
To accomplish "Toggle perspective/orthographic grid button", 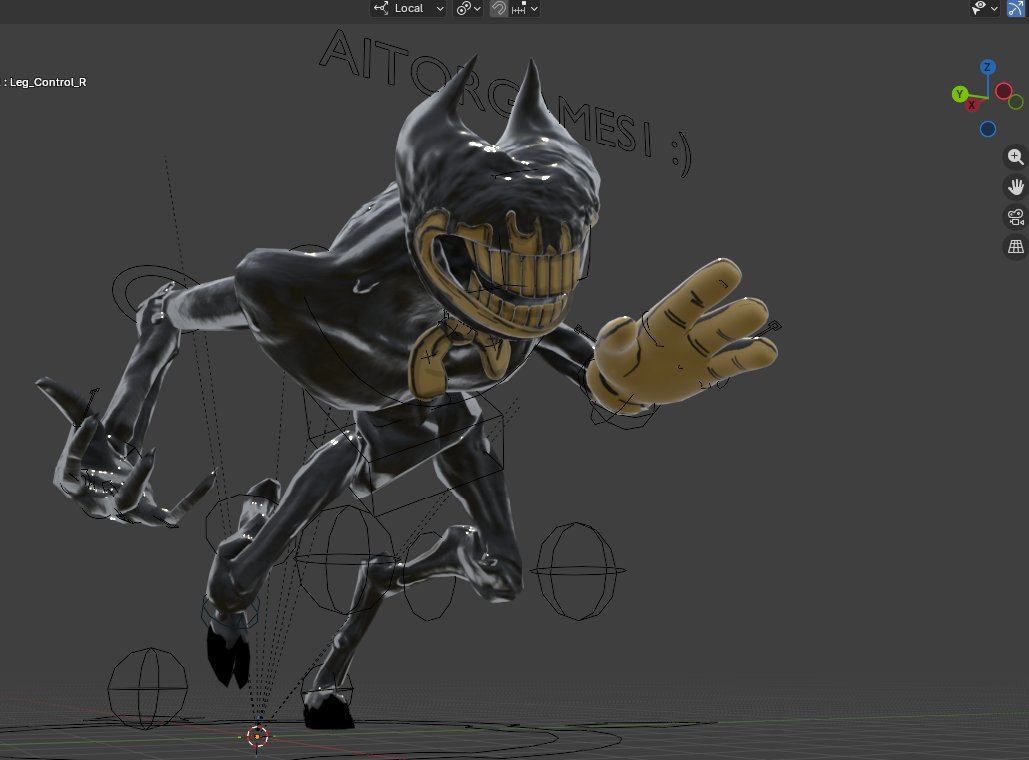I will point(1015,247).
